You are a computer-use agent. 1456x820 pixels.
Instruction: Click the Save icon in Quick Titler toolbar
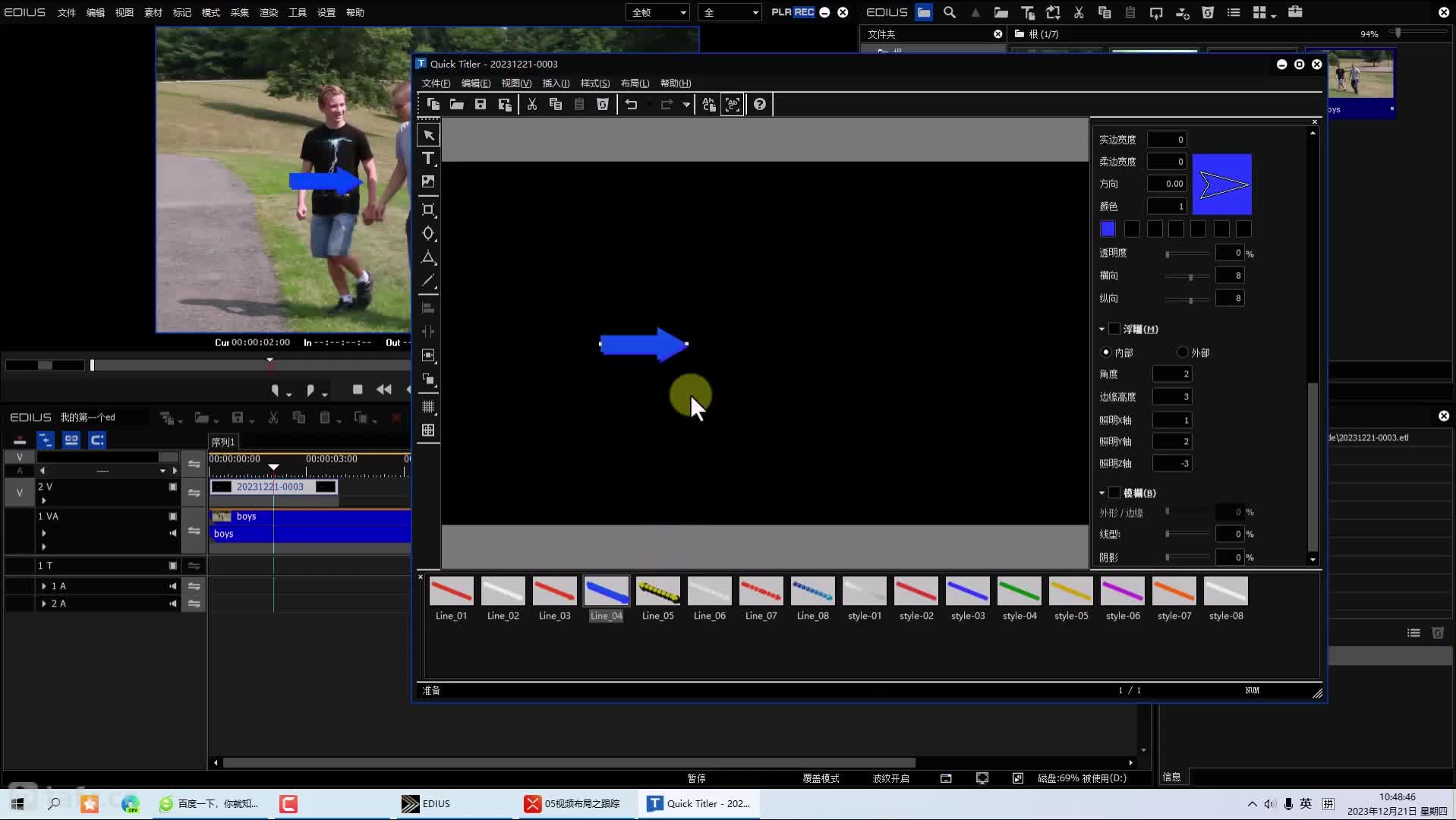(x=481, y=104)
